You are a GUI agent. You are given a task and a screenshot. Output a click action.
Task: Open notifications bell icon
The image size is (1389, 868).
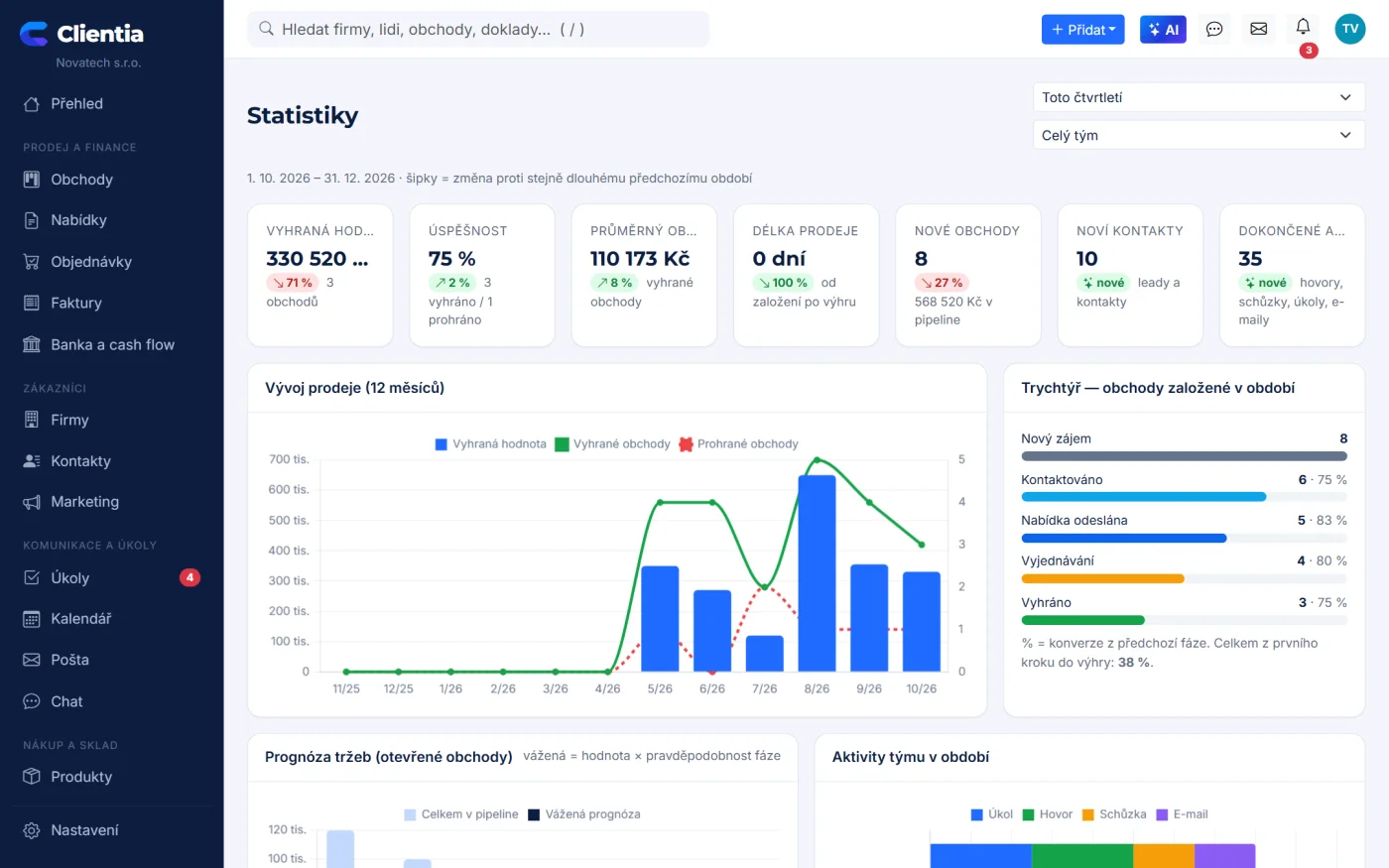click(x=1303, y=27)
